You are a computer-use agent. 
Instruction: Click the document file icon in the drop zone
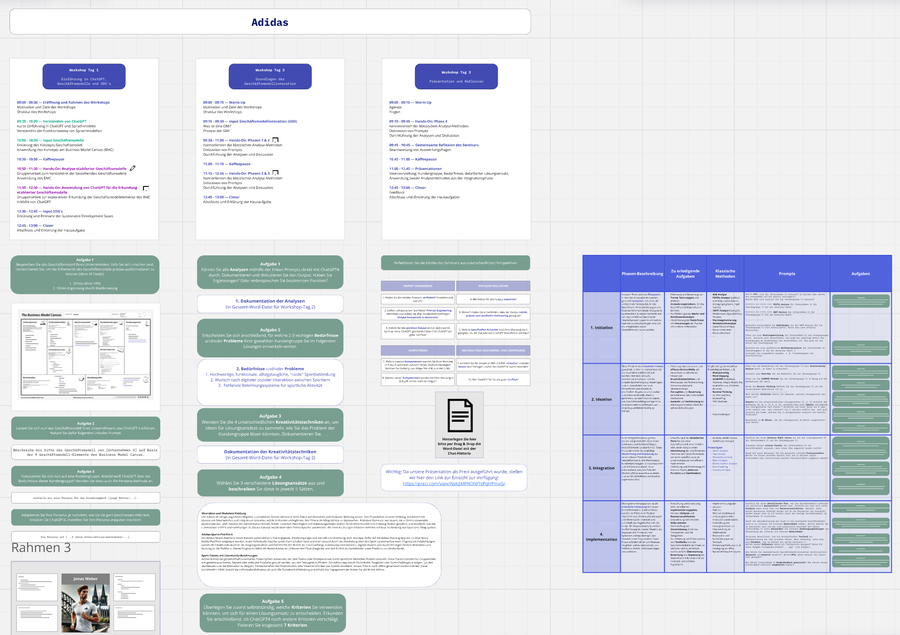click(459, 416)
